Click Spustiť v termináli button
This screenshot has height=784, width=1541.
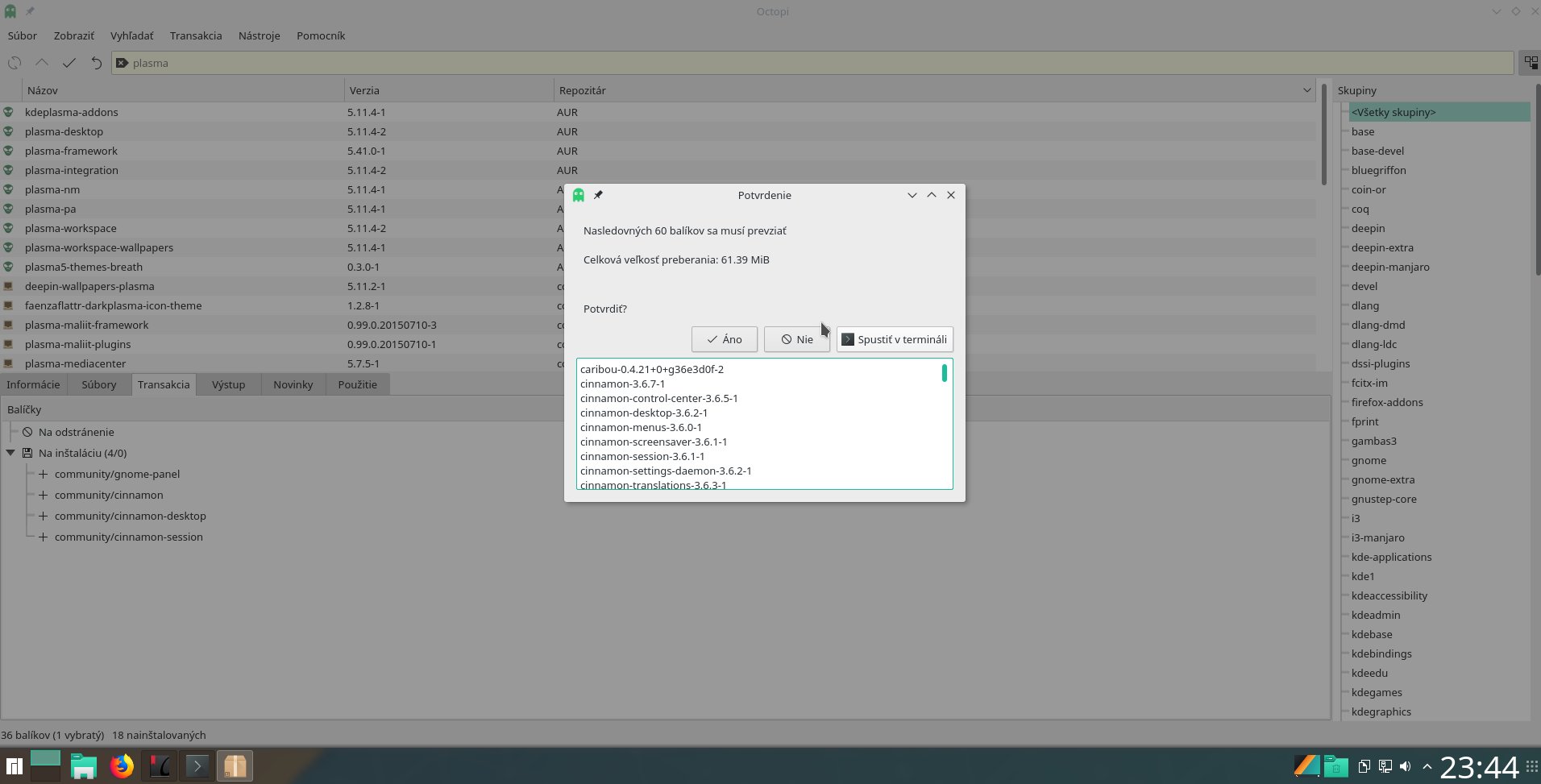(x=895, y=339)
